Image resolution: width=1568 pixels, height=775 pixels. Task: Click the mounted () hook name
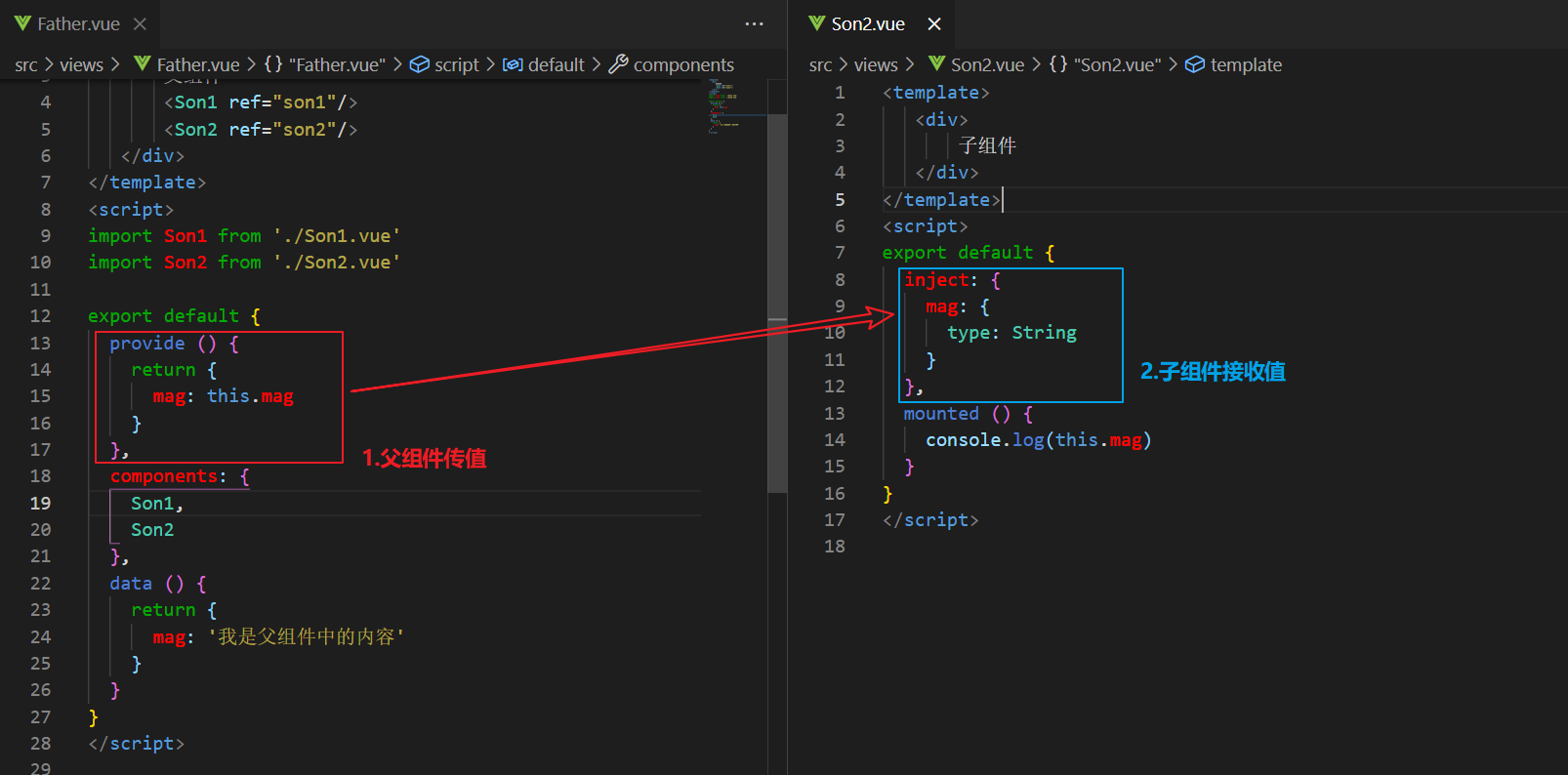941,413
